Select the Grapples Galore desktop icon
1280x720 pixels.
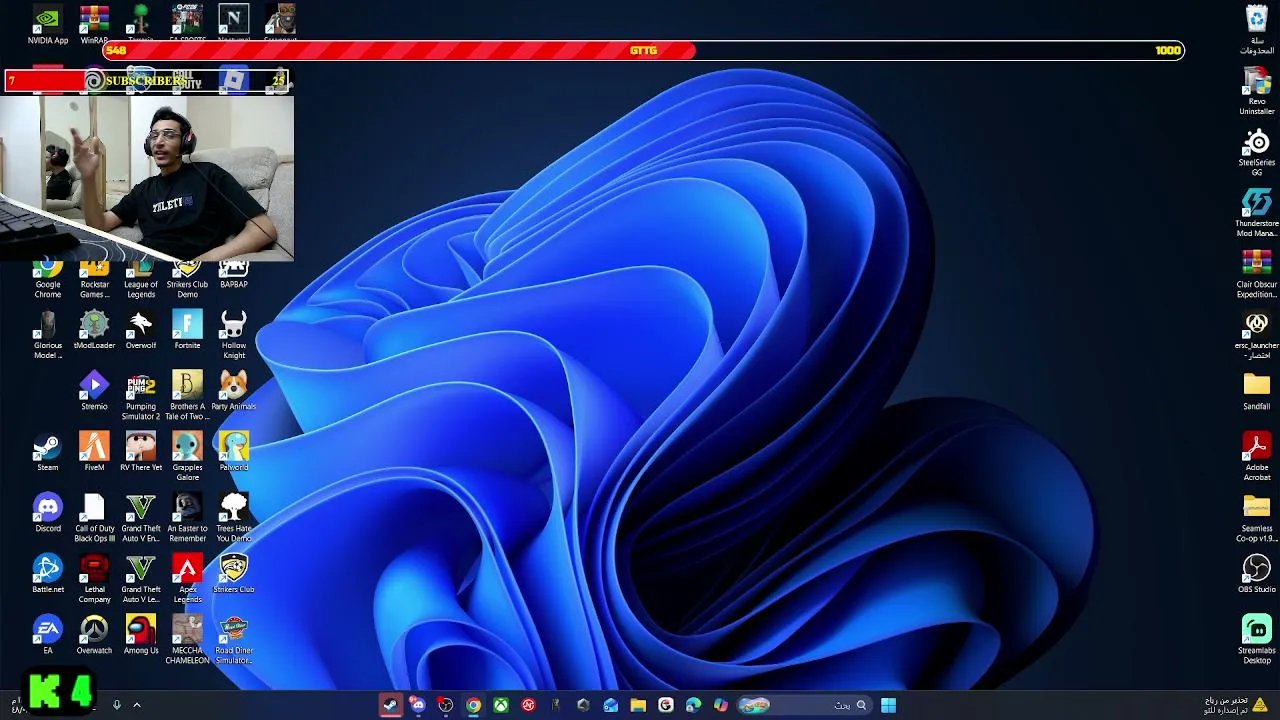click(x=187, y=457)
